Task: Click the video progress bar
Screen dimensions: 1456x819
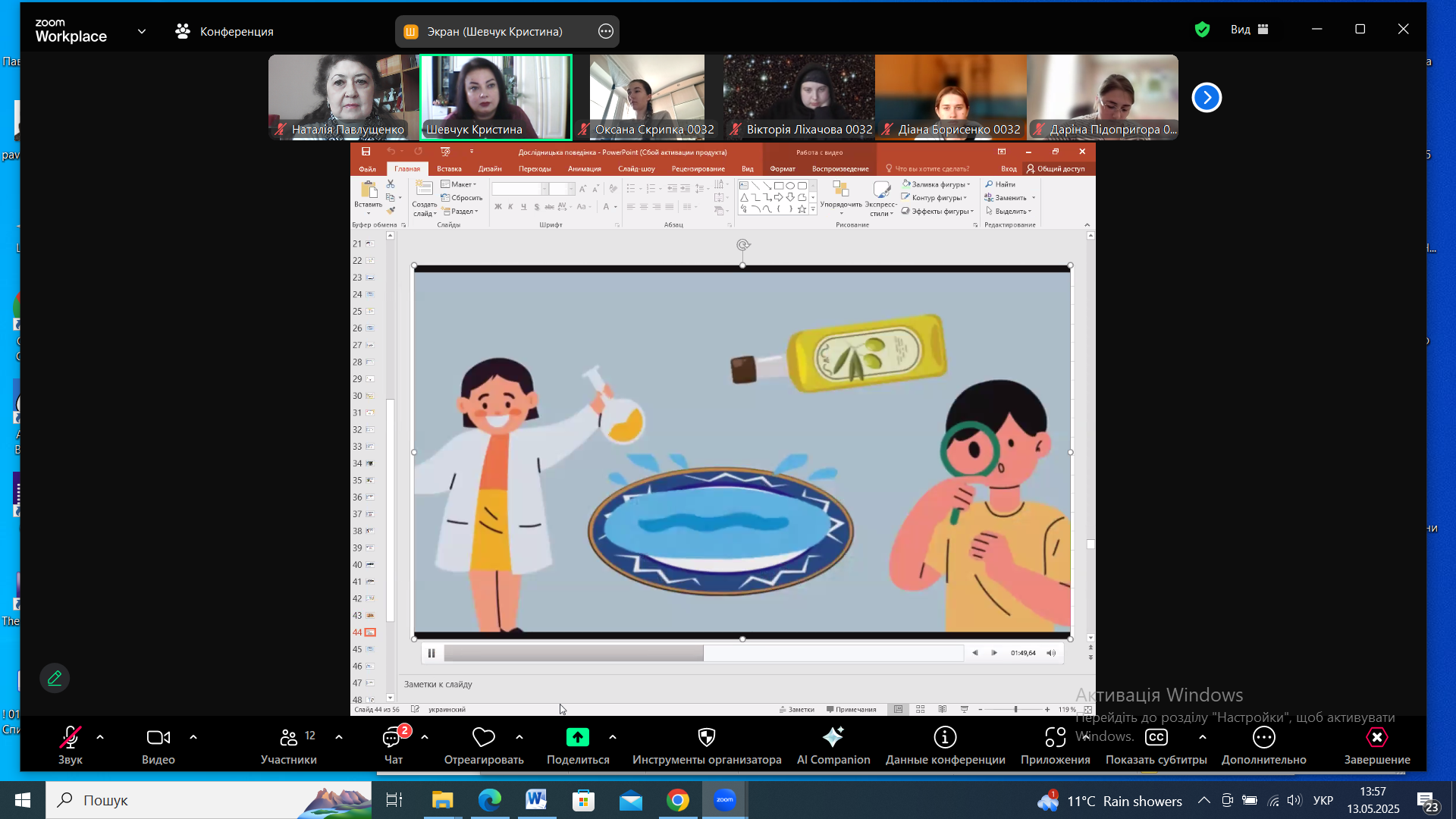Action: click(703, 653)
